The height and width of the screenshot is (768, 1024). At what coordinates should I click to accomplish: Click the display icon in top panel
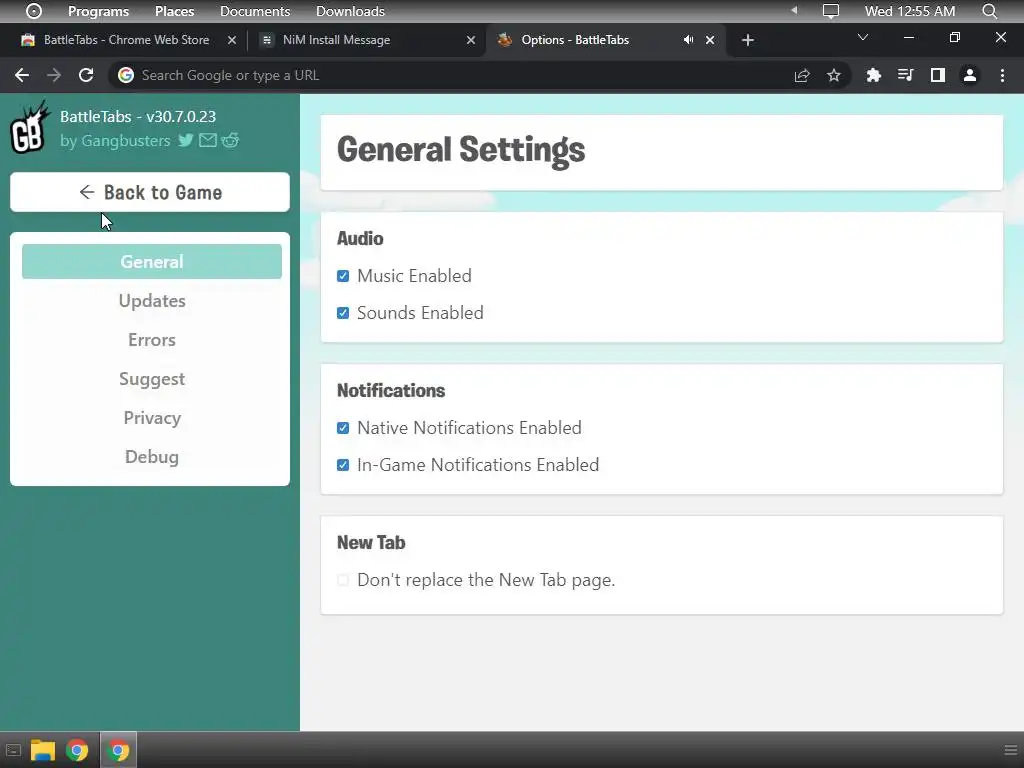831,11
